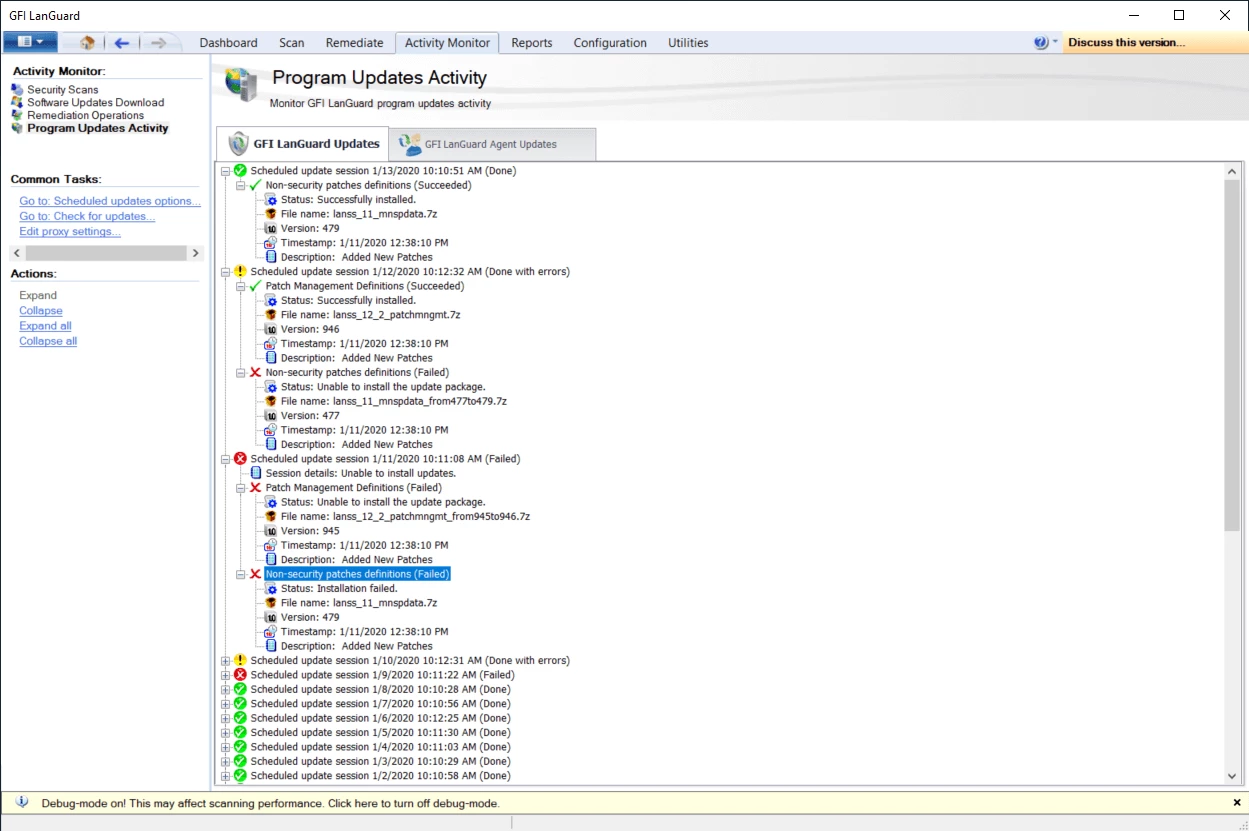Click the Edit proxy settings link
The width and height of the screenshot is (1249, 831).
coord(69,231)
